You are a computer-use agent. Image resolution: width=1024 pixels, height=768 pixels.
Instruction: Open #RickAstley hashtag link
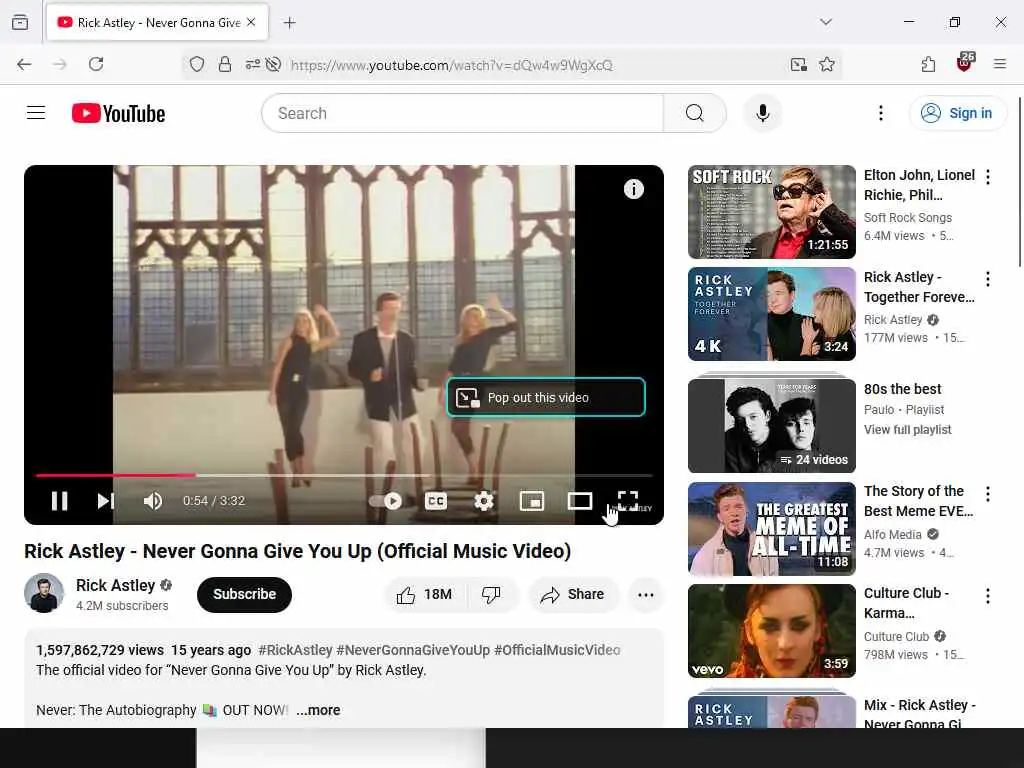(295, 650)
